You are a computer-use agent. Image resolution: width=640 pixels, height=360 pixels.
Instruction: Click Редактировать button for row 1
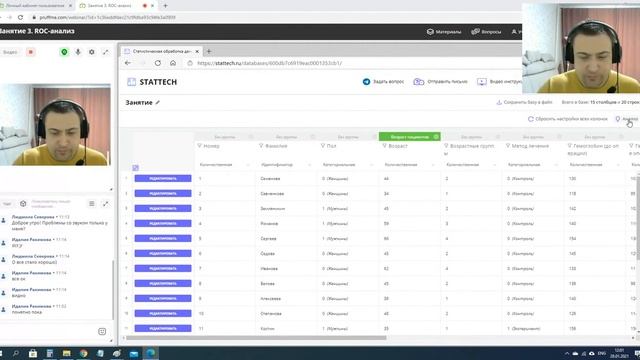click(x=163, y=178)
